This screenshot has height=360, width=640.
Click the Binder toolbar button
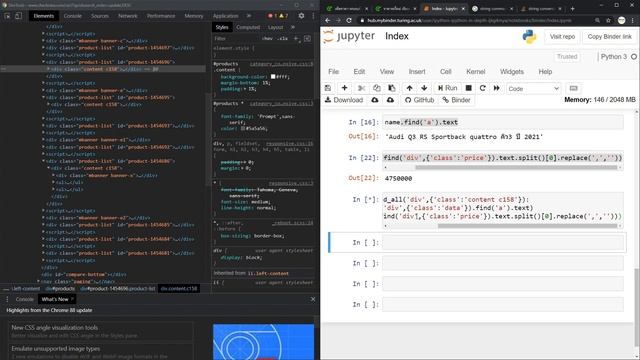[456, 100]
